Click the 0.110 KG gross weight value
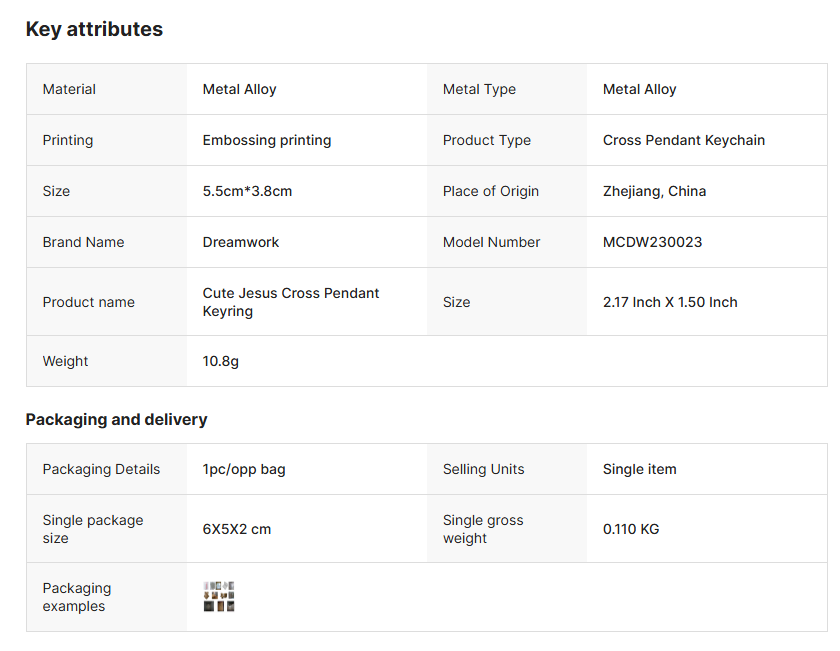The image size is (840, 651). point(631,529)
